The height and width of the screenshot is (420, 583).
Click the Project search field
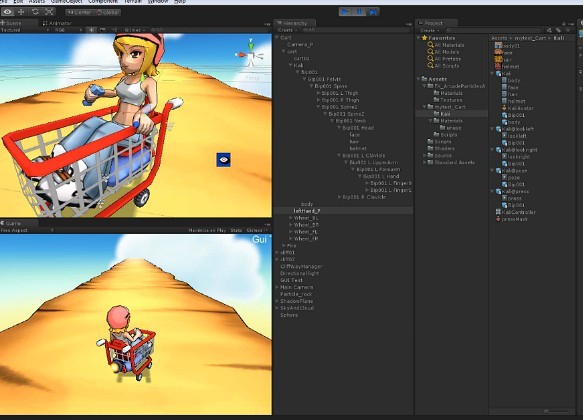[x=493, y=30]
